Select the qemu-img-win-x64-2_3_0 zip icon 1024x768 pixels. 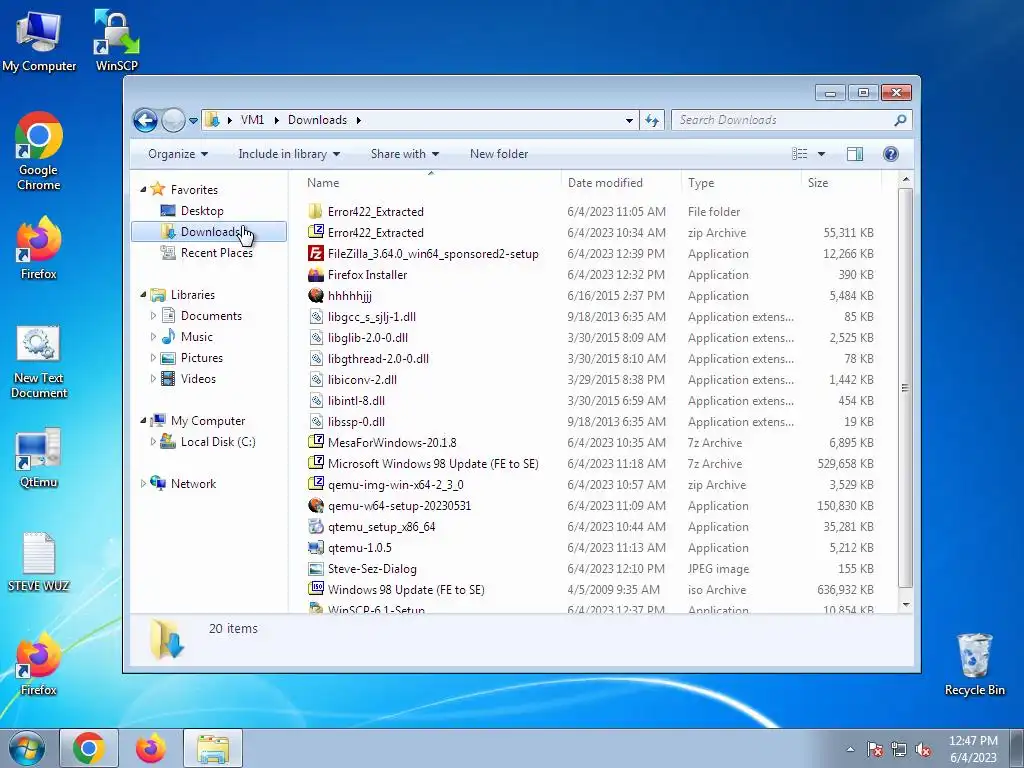315,485
